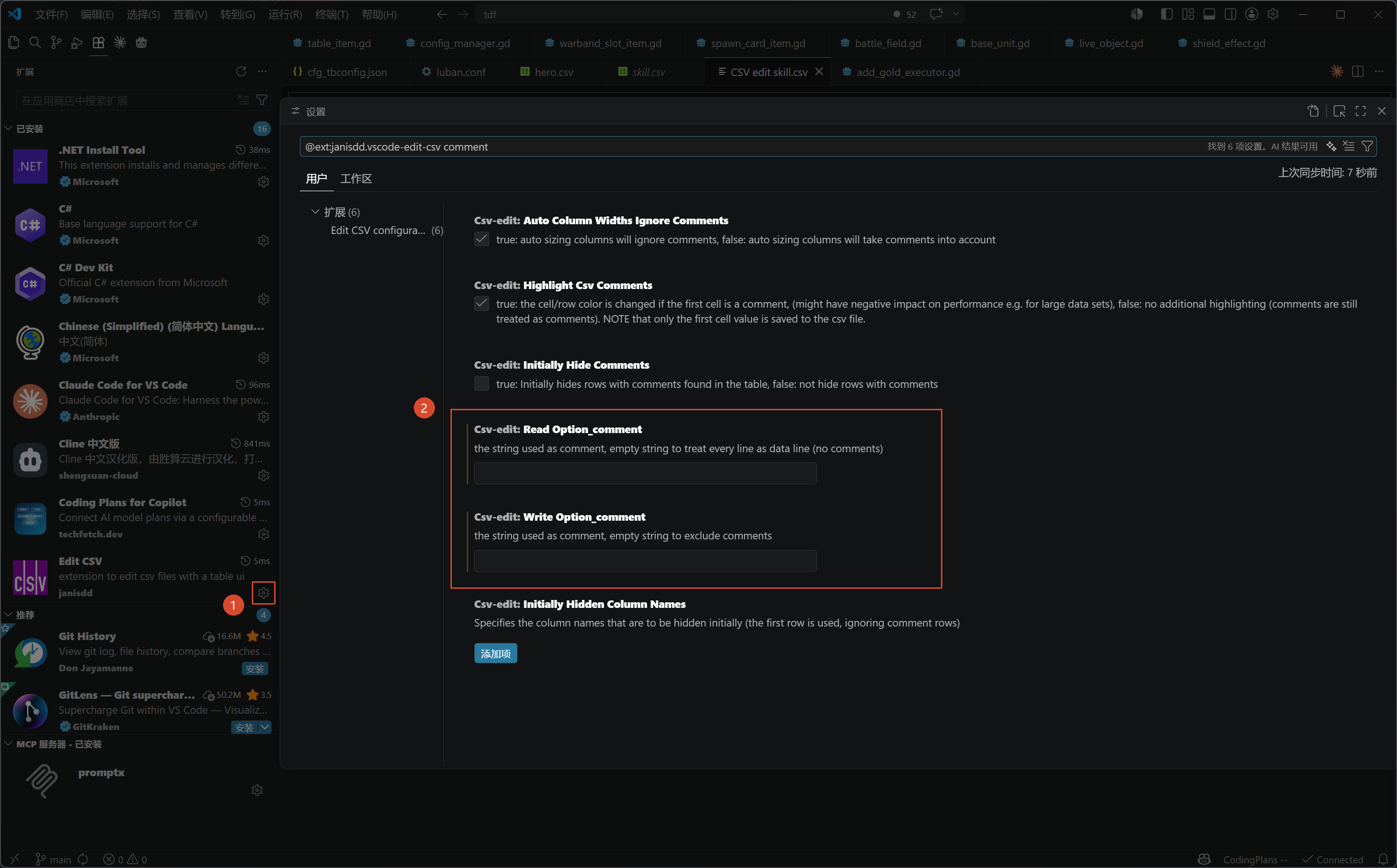This screenshot has height=868, width=1397.
Task: Switch to battle_field.gd tab
Action: coord(887,43)
